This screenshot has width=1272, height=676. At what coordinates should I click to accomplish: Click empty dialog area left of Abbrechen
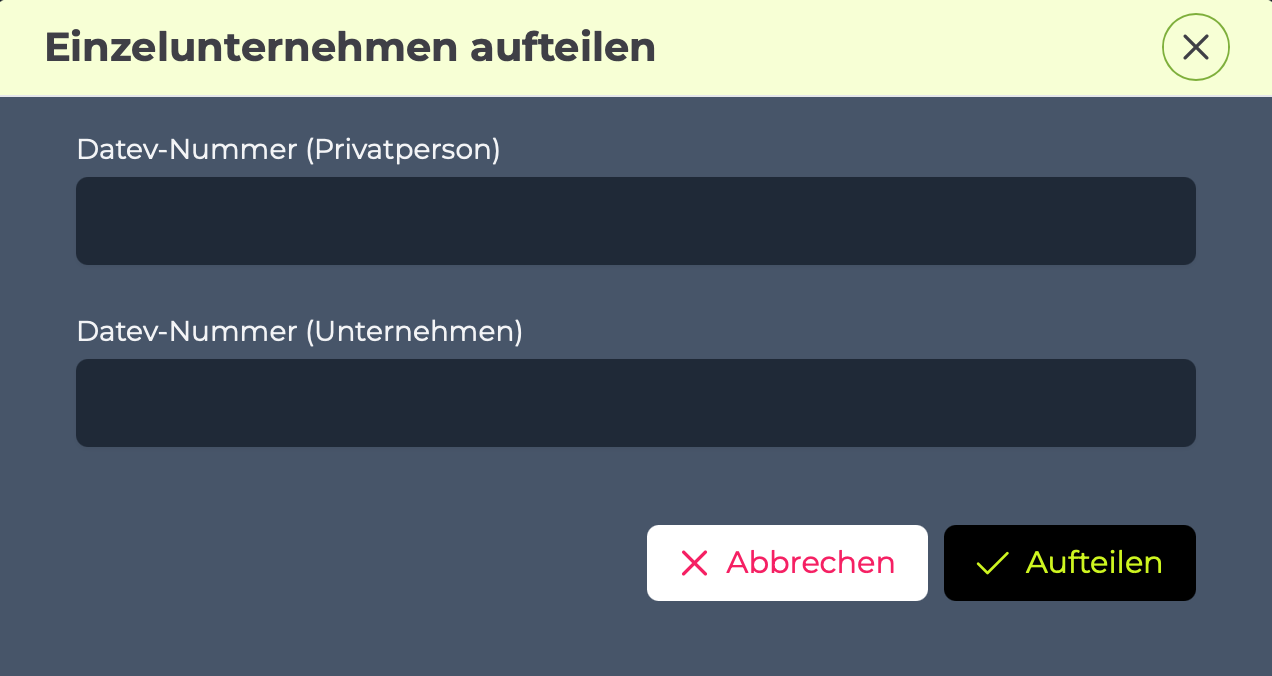360,563
